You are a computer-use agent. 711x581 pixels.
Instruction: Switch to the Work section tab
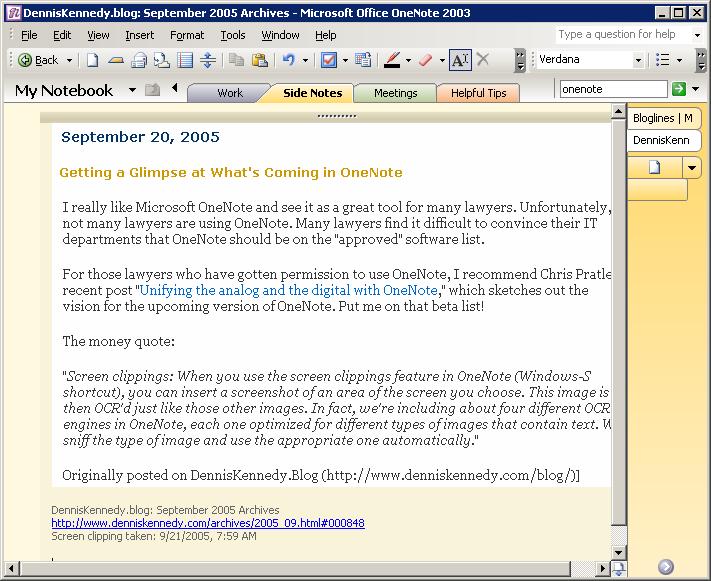229,93
